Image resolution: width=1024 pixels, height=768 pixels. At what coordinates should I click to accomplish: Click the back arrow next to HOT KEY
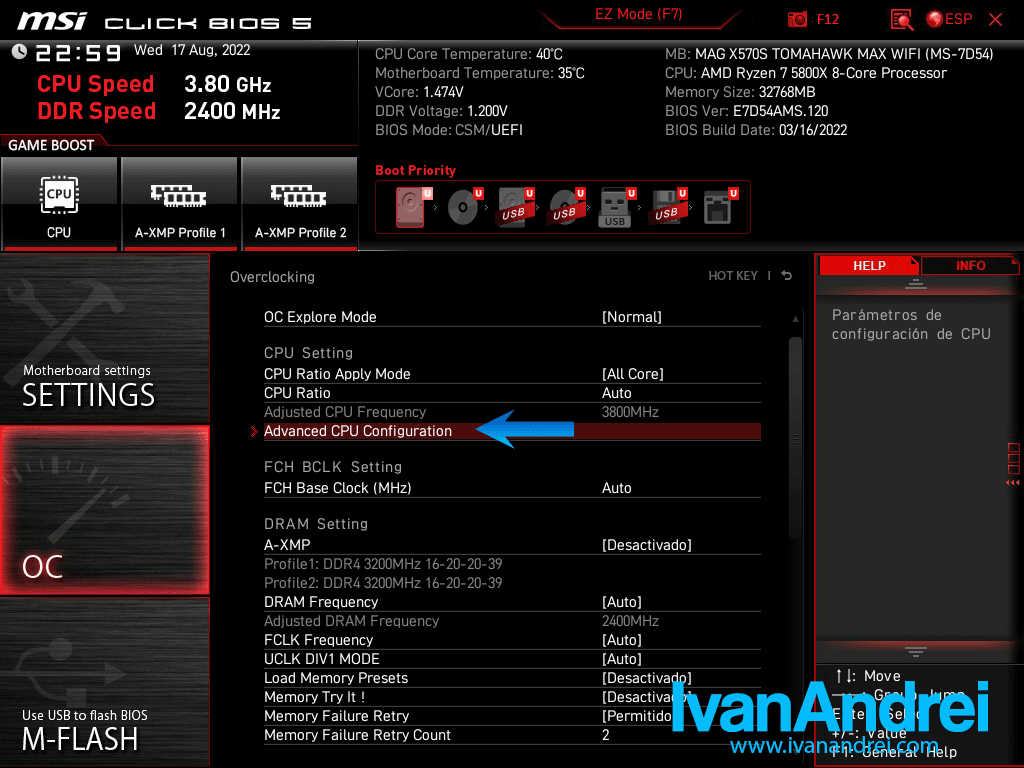pyautogui.click(x=787, y=276)
